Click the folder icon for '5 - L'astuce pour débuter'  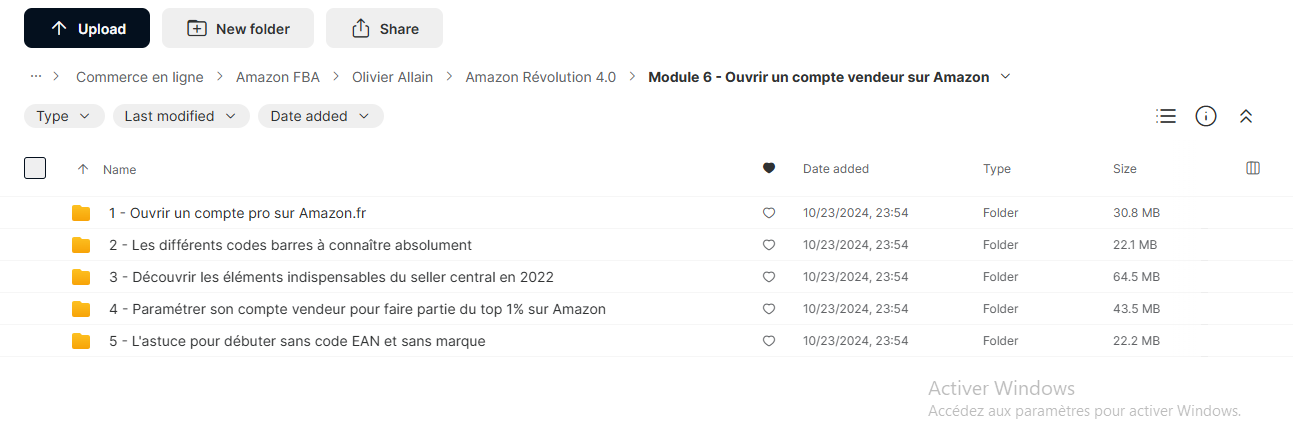(x=81, y=341)
